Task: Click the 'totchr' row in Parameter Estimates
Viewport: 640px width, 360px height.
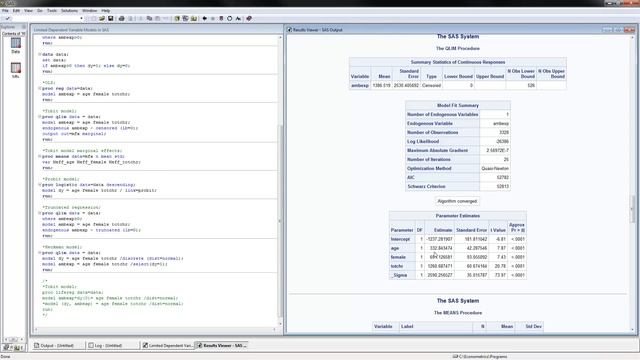Action: point(458,266)
